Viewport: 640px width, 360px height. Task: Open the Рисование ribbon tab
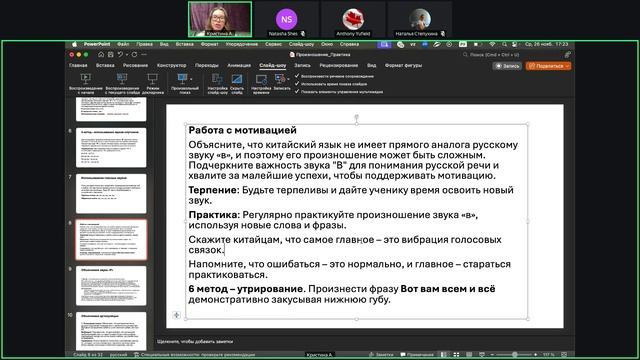(x=135, y=65)
